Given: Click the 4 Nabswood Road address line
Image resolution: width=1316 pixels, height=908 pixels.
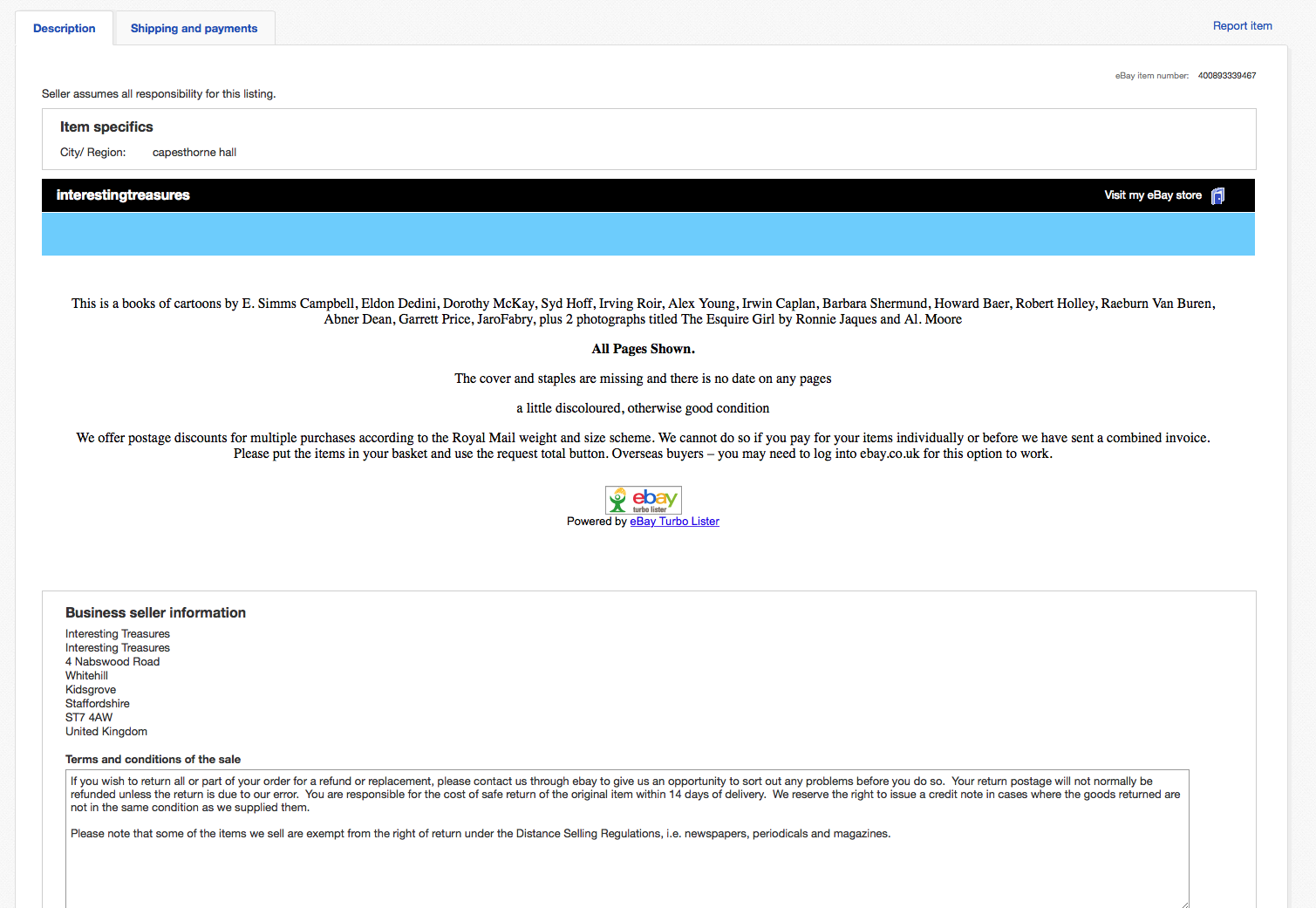Looking at the screenshot, I should pos(113,662).
